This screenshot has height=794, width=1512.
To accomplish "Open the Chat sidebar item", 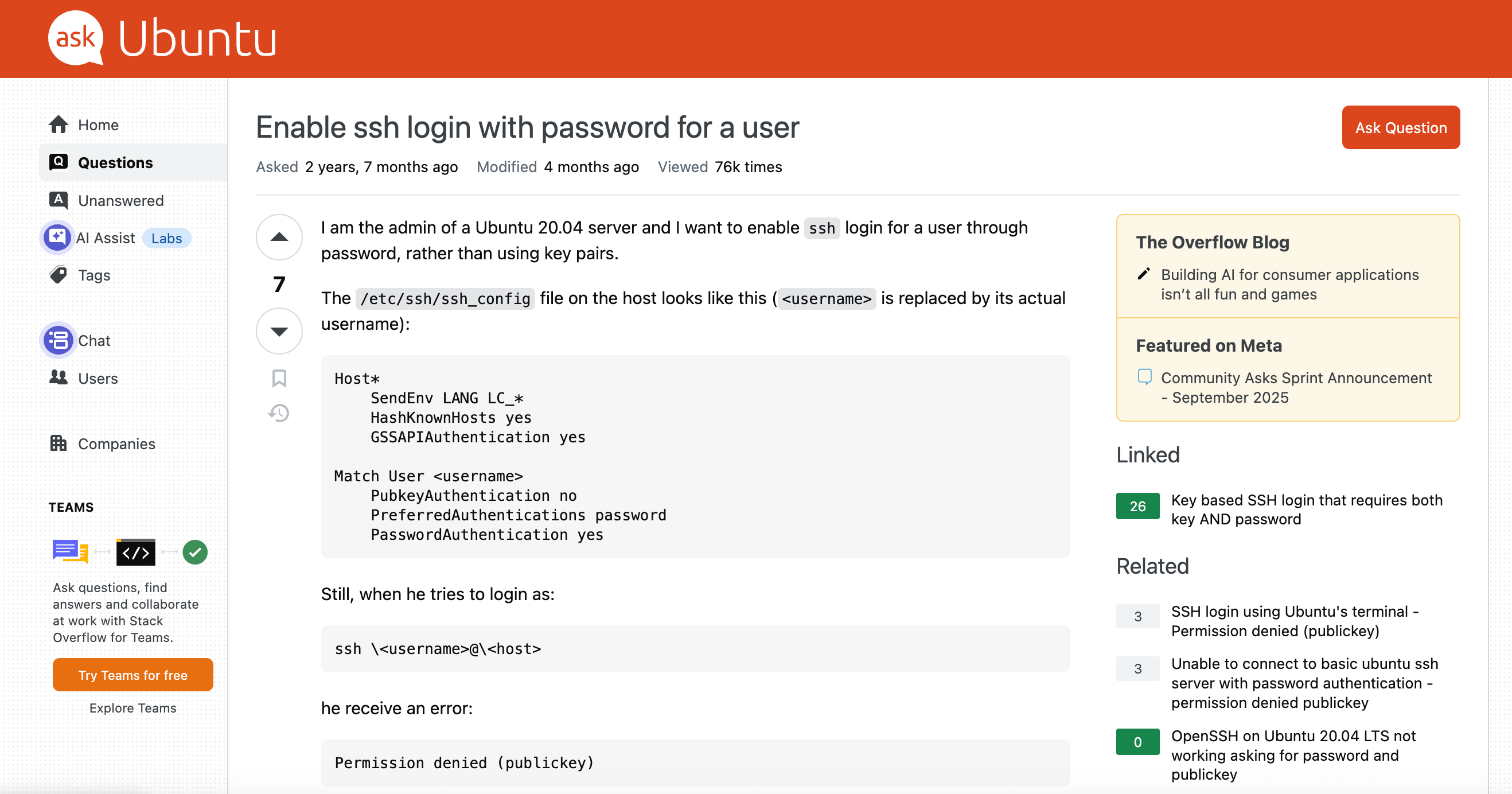I will (x=94, y=341).
